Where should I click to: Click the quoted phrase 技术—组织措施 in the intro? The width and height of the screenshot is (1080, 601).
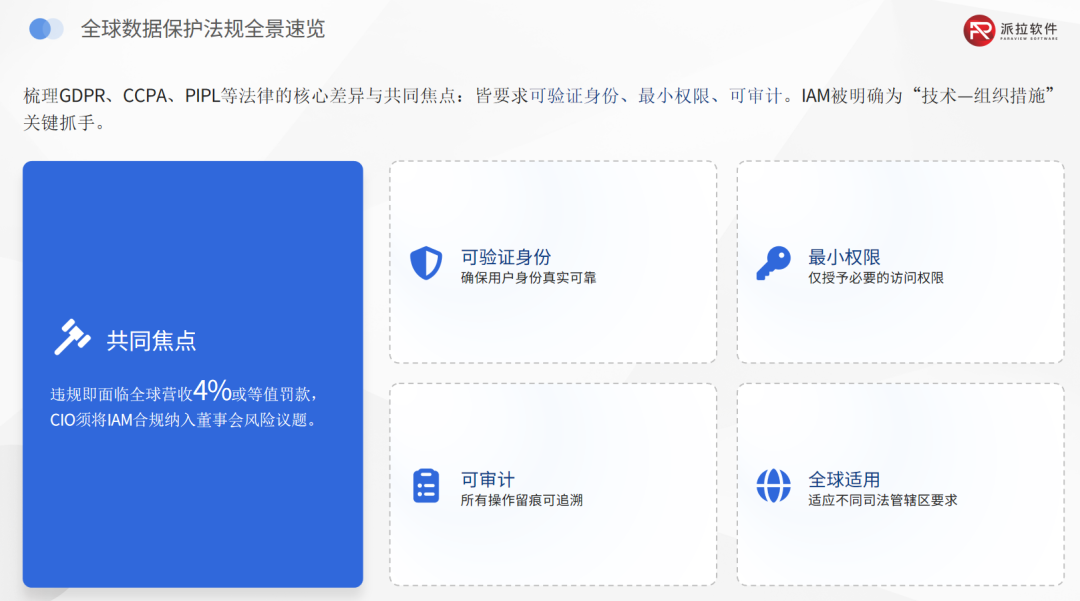[983, 96]
